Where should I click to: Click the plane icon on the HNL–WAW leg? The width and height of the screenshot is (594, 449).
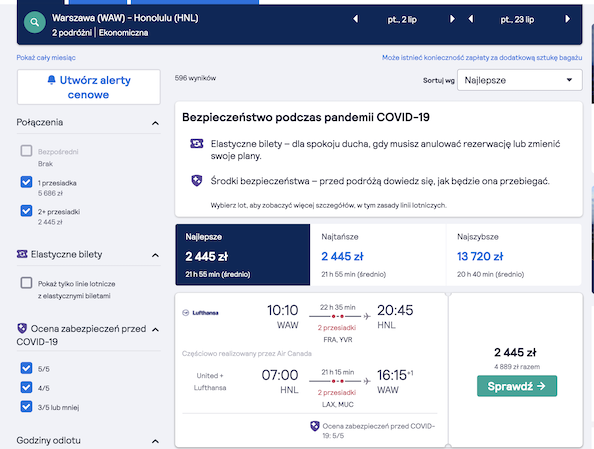tap(366, 381)
